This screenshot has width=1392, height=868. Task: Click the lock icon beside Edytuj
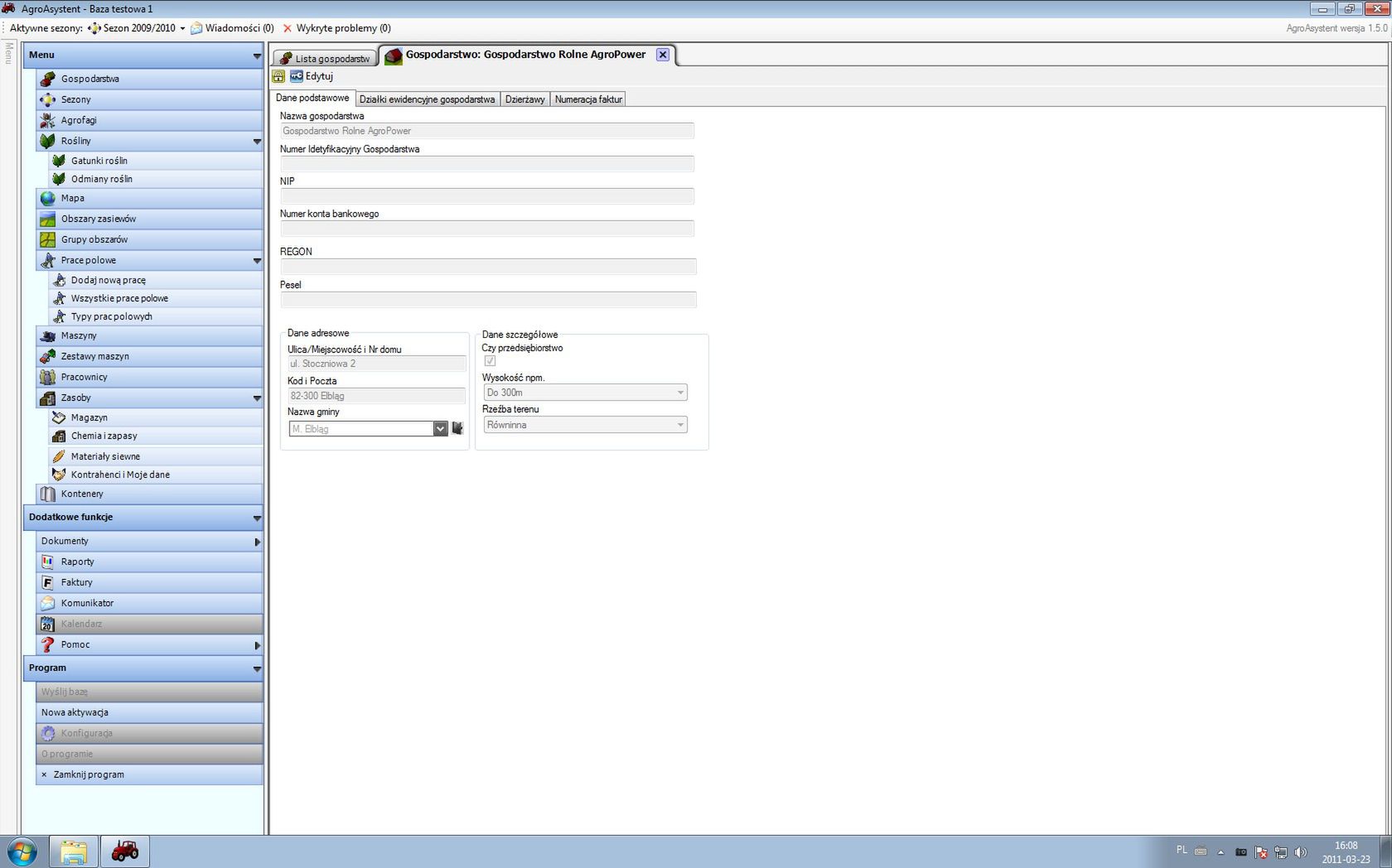point(278,76)
